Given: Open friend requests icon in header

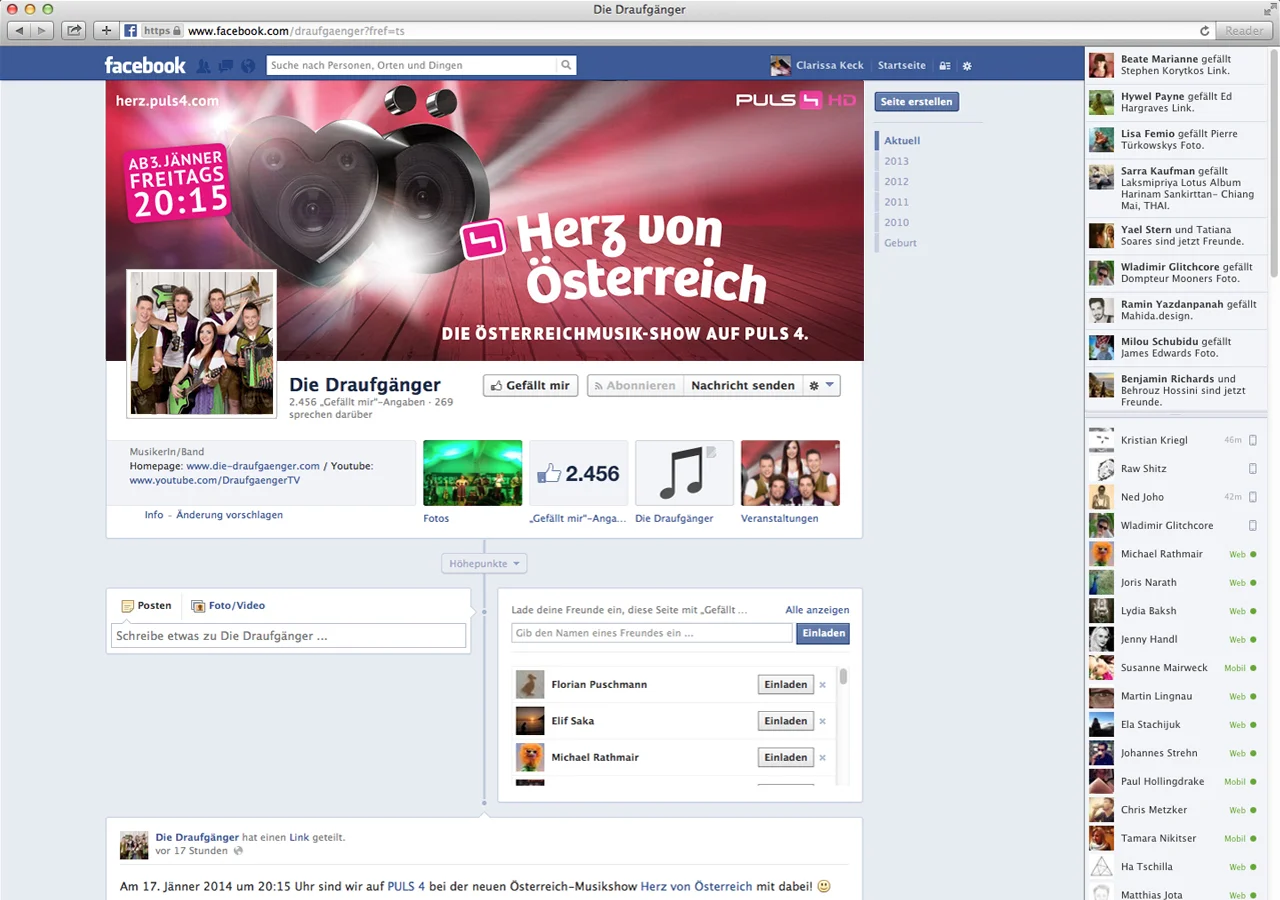Looking at the screenshot, I should point(204,66).
